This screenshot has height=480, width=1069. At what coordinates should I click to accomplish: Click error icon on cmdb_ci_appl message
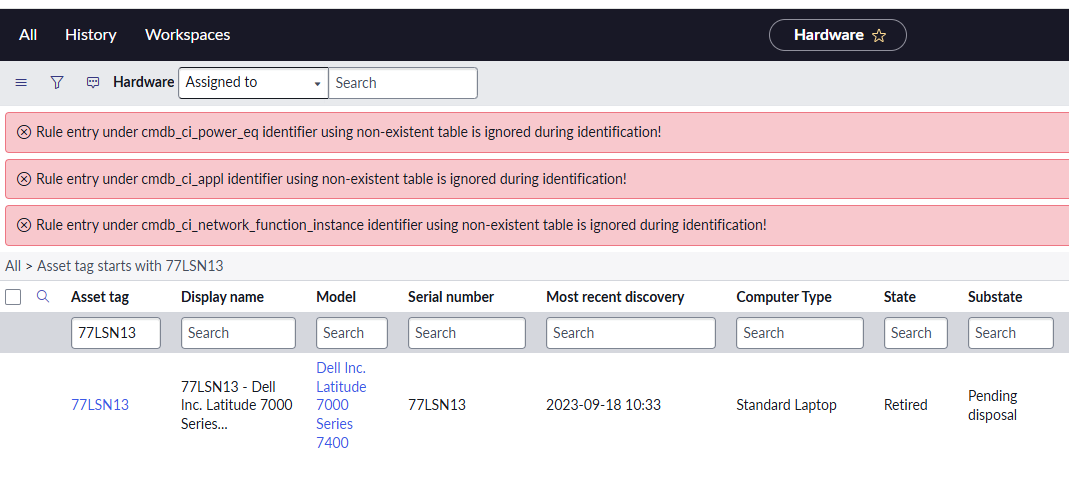[24, 179]
